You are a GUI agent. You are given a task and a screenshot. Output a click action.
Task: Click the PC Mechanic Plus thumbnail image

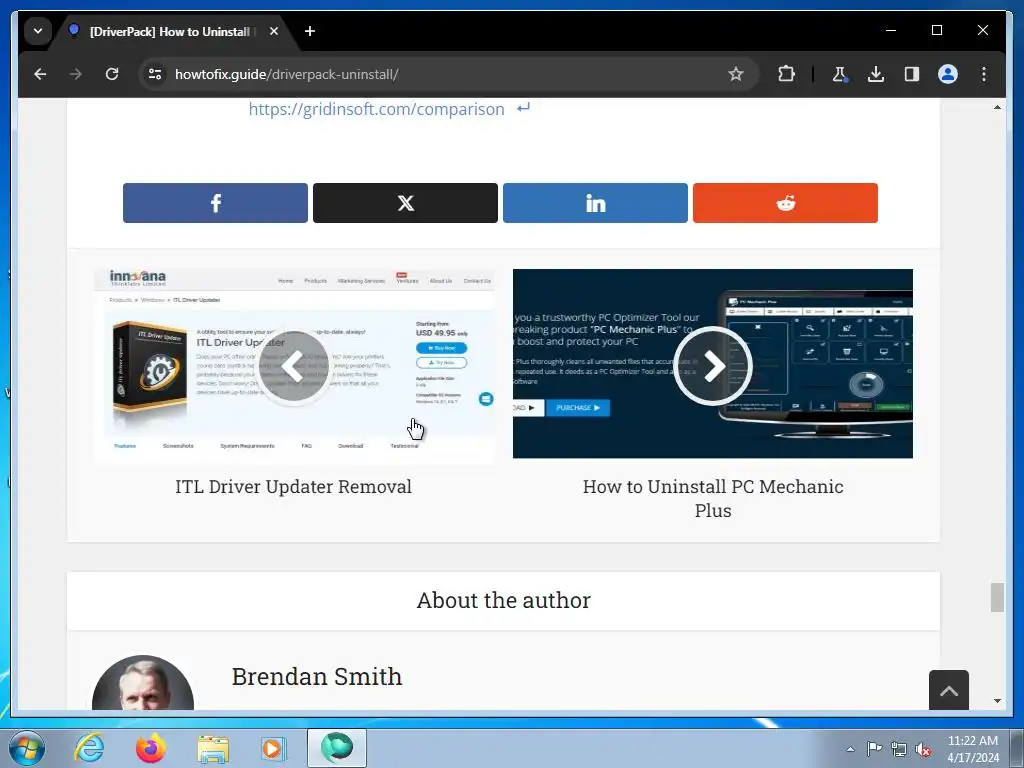712,364
